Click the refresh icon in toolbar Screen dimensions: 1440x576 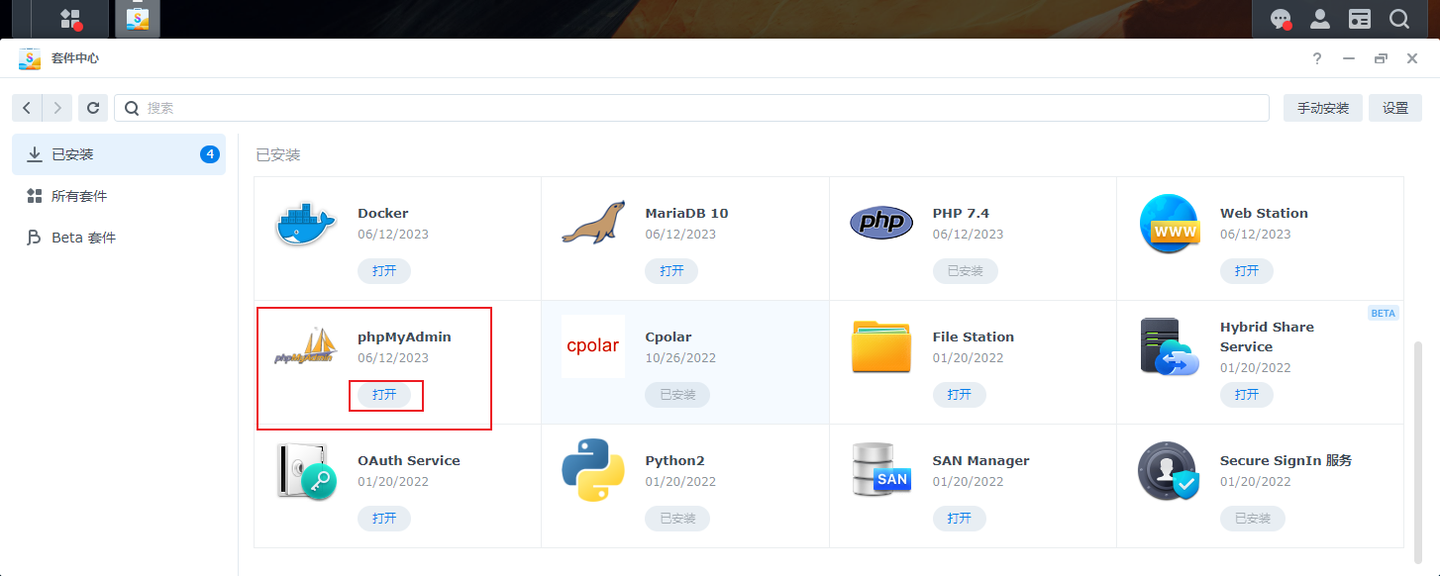pyautogui.click(x=92, y=107)
